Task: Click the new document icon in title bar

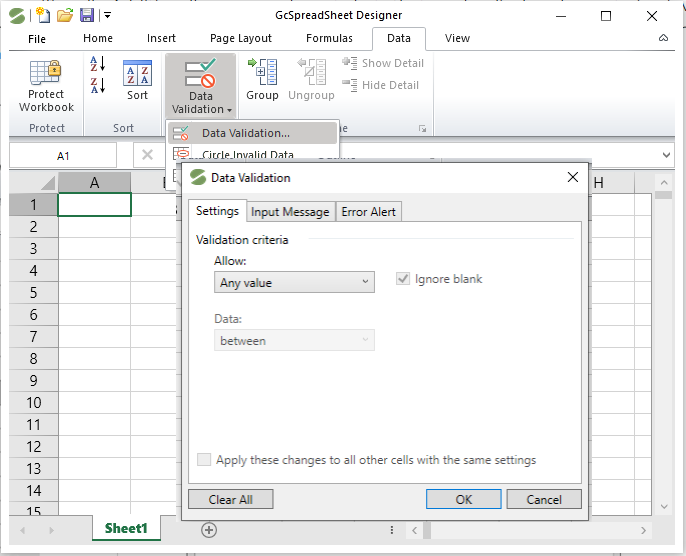Action: (43, 15)
